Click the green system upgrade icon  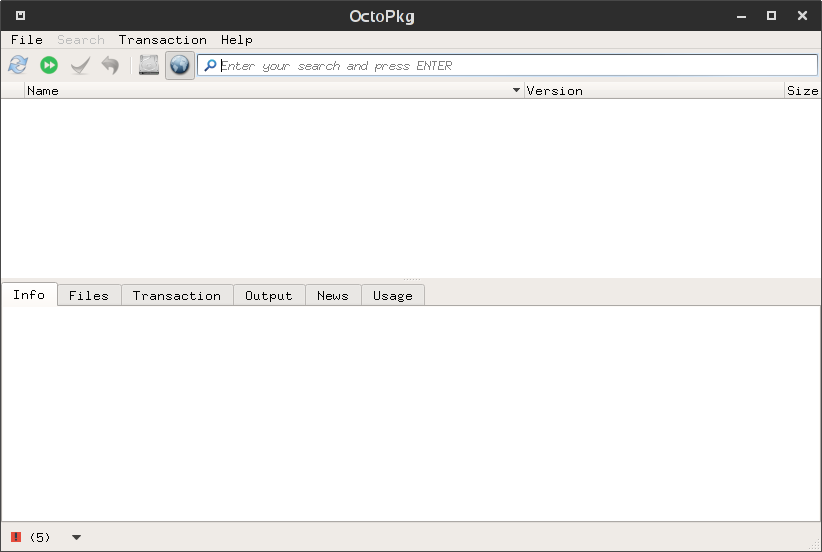(49, 65)
